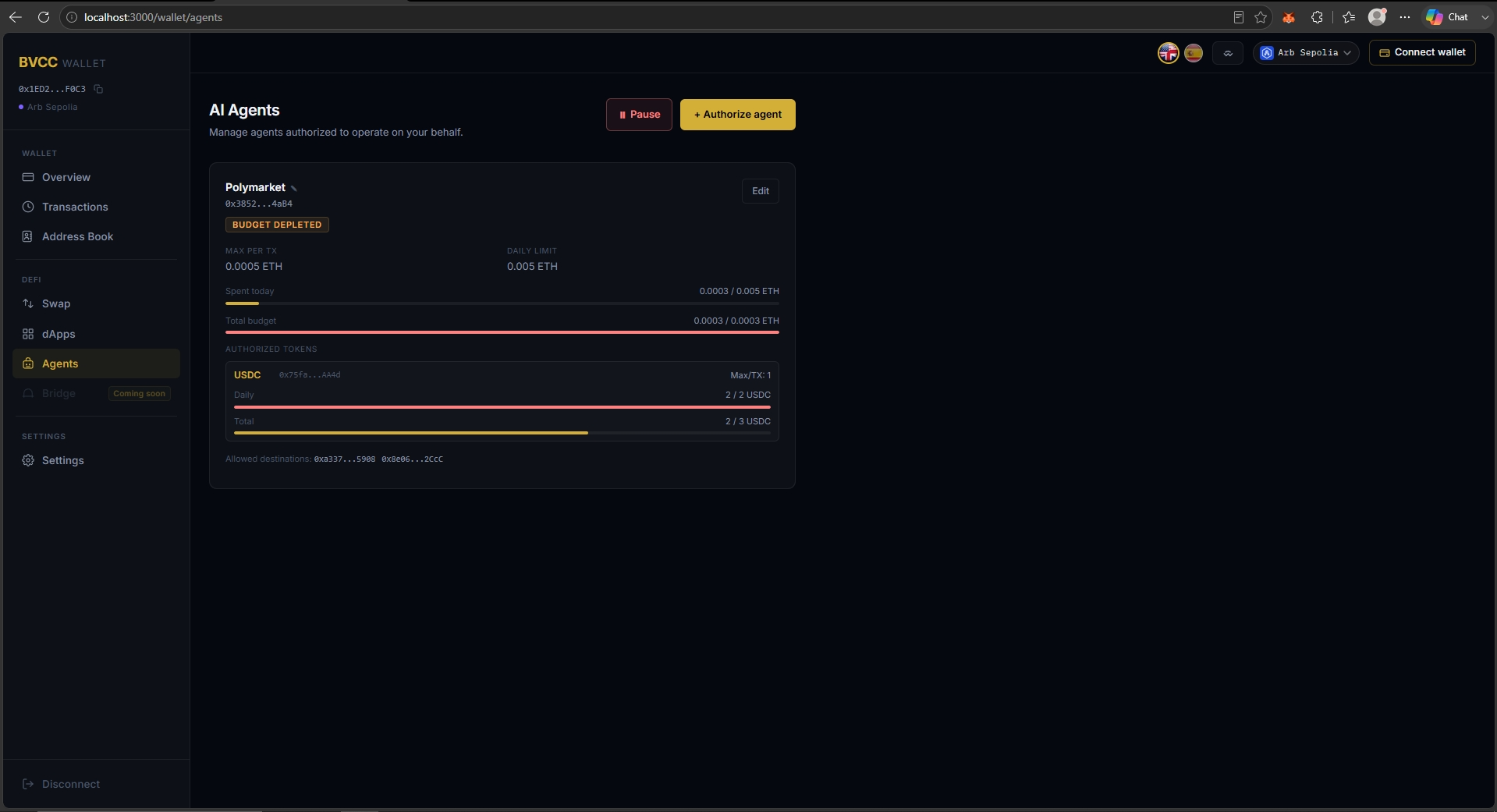
Task: Click allowed destination 0xa337...5908
Action: (345, 459)
